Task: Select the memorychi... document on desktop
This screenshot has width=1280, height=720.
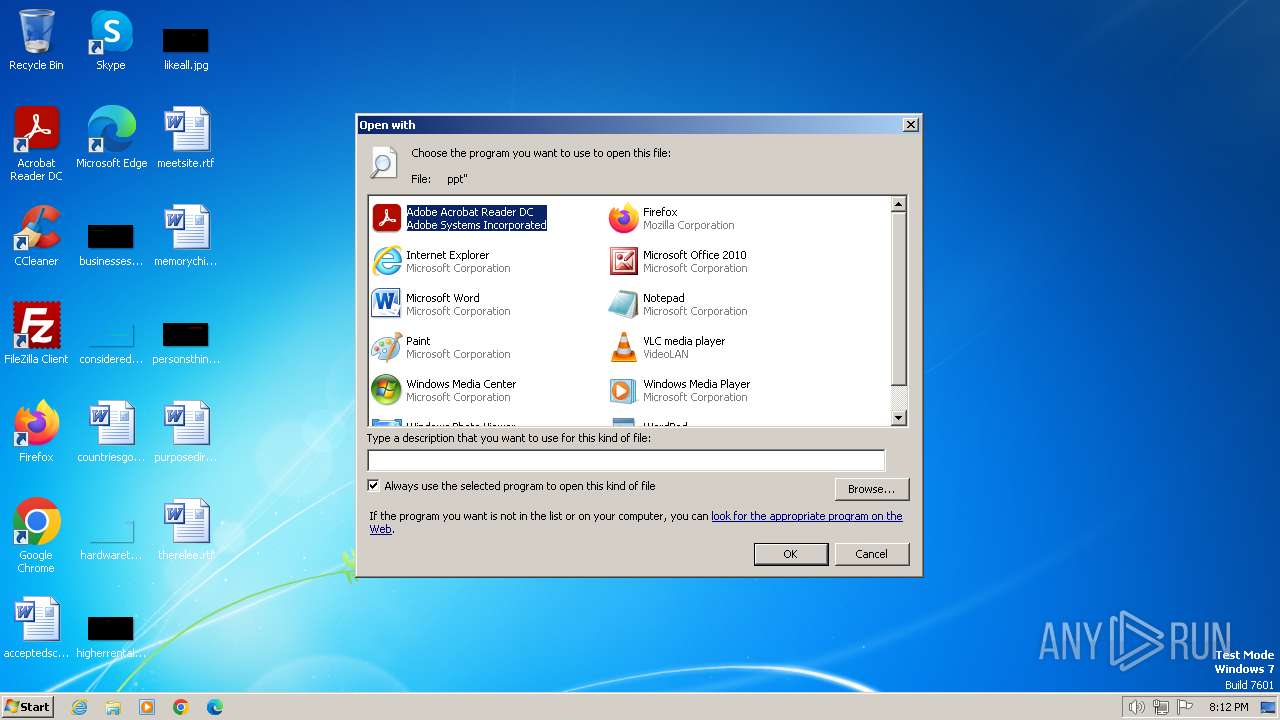Action: pyautogui.click(x=186, y=236)
